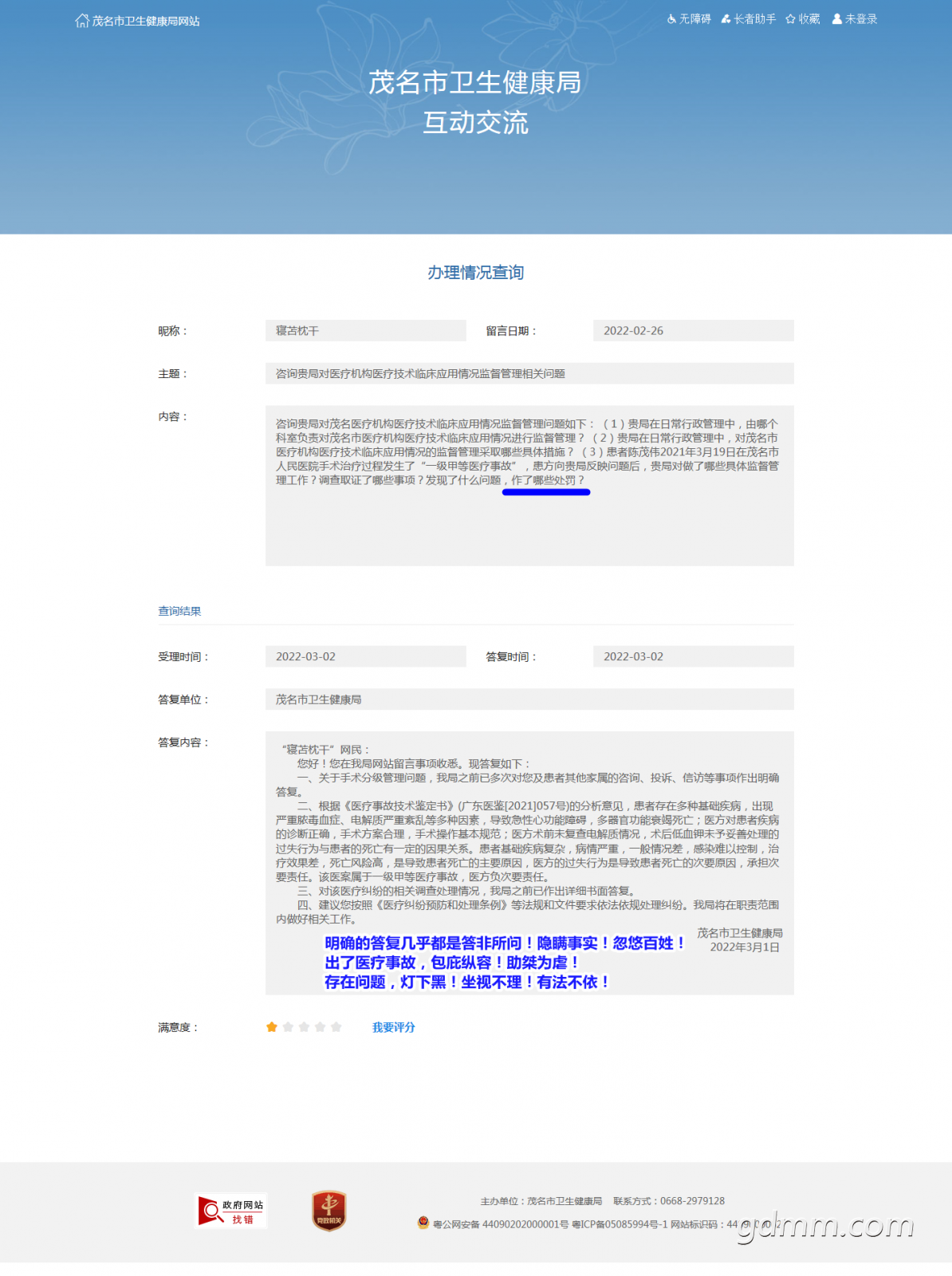
Task: Click the 政府网站找错 badge
Action: [x=230, y=1211]
